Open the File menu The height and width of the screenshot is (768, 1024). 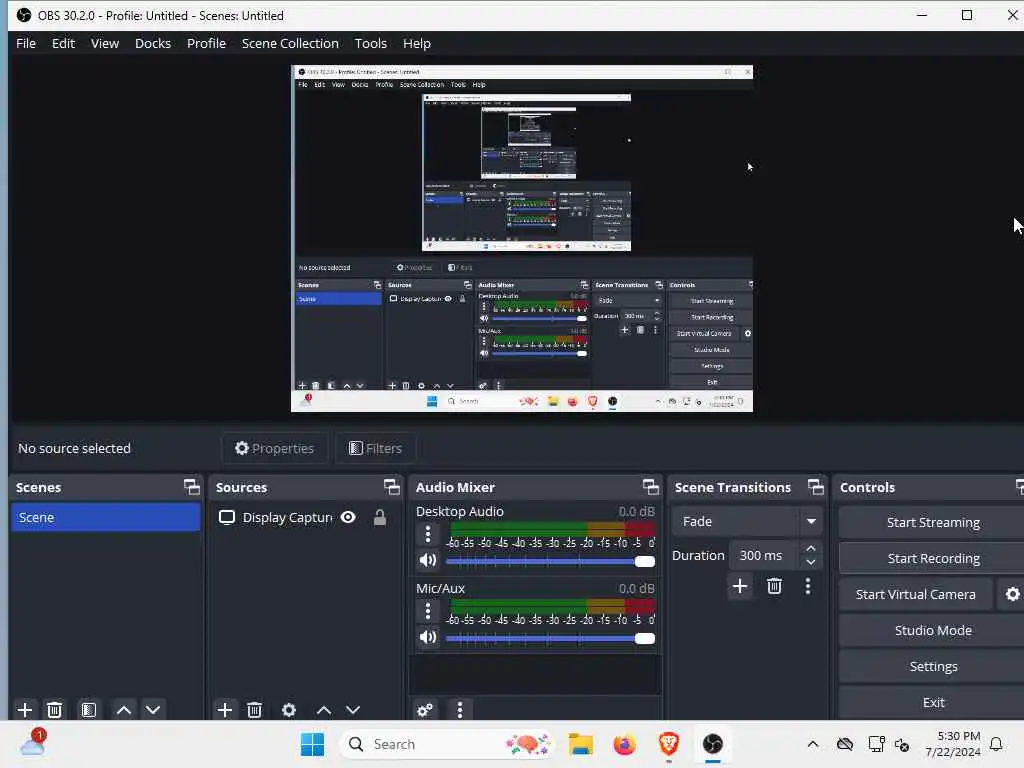pos(26,43)
